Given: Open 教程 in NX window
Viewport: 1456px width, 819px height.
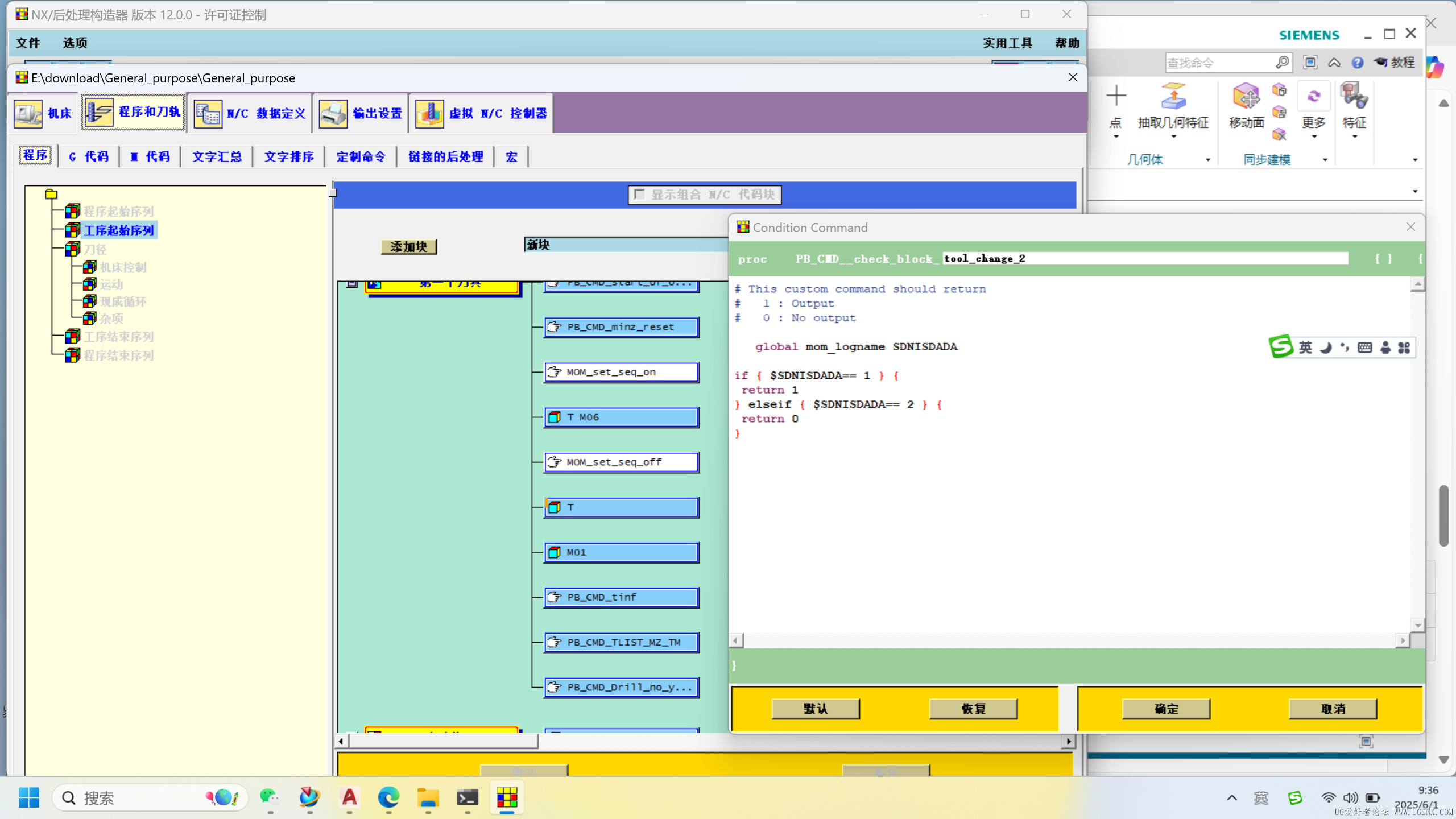Looking at the screenshot, I should 1394,63.
